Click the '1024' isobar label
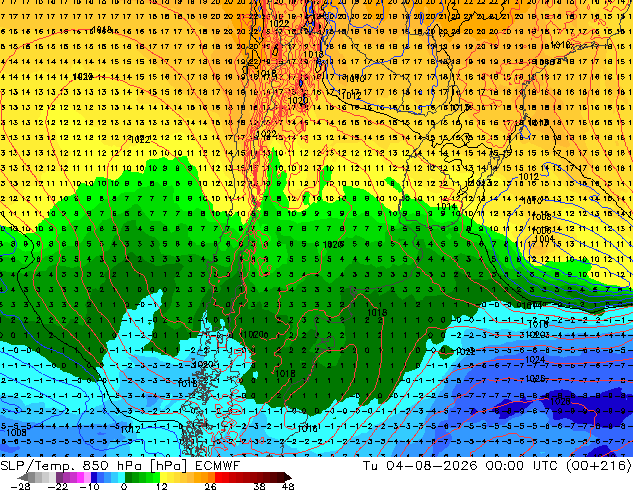The height and width of the screenshot is (490, 634). (x=535, y=359)
